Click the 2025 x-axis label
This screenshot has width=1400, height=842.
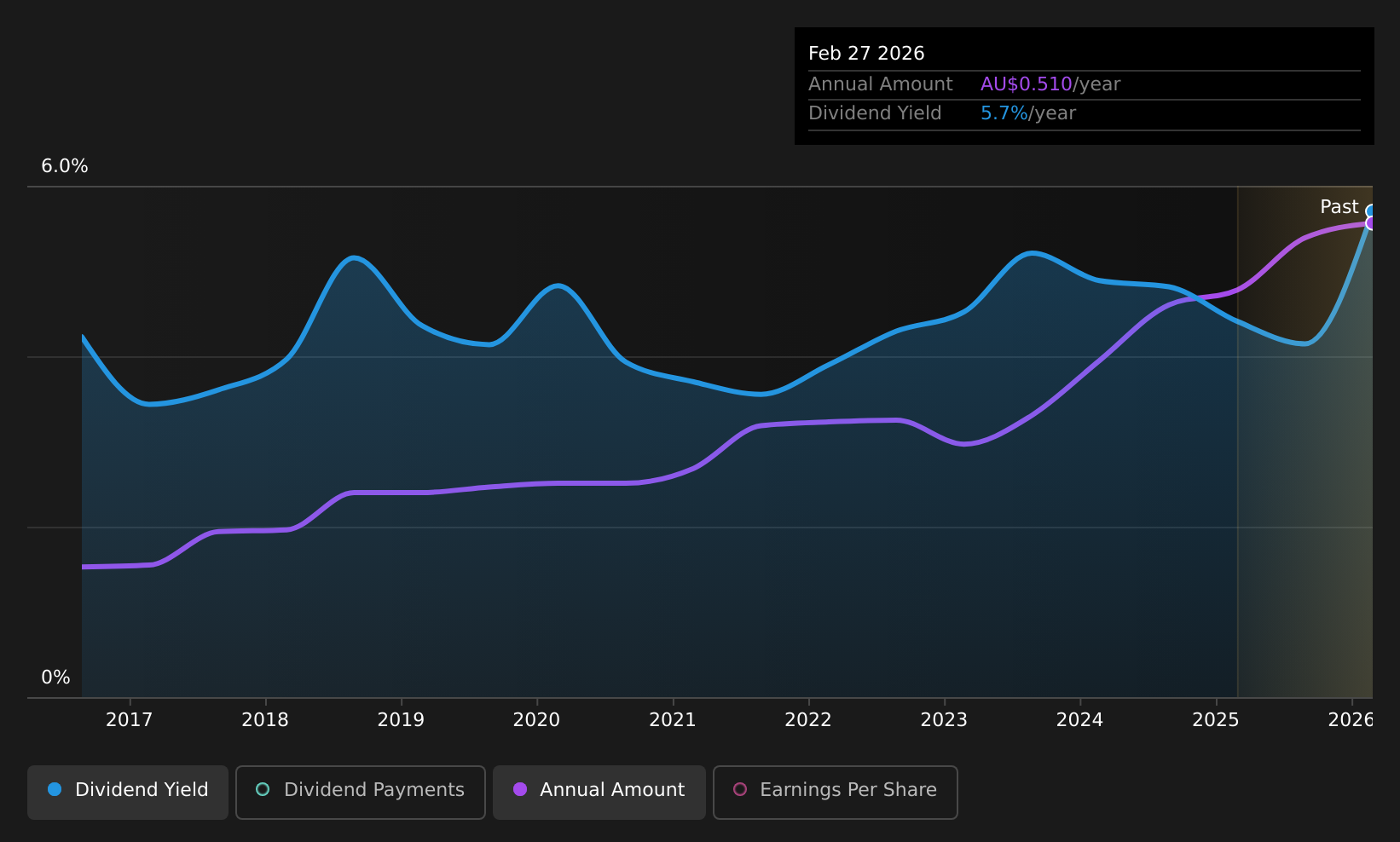1216,720
